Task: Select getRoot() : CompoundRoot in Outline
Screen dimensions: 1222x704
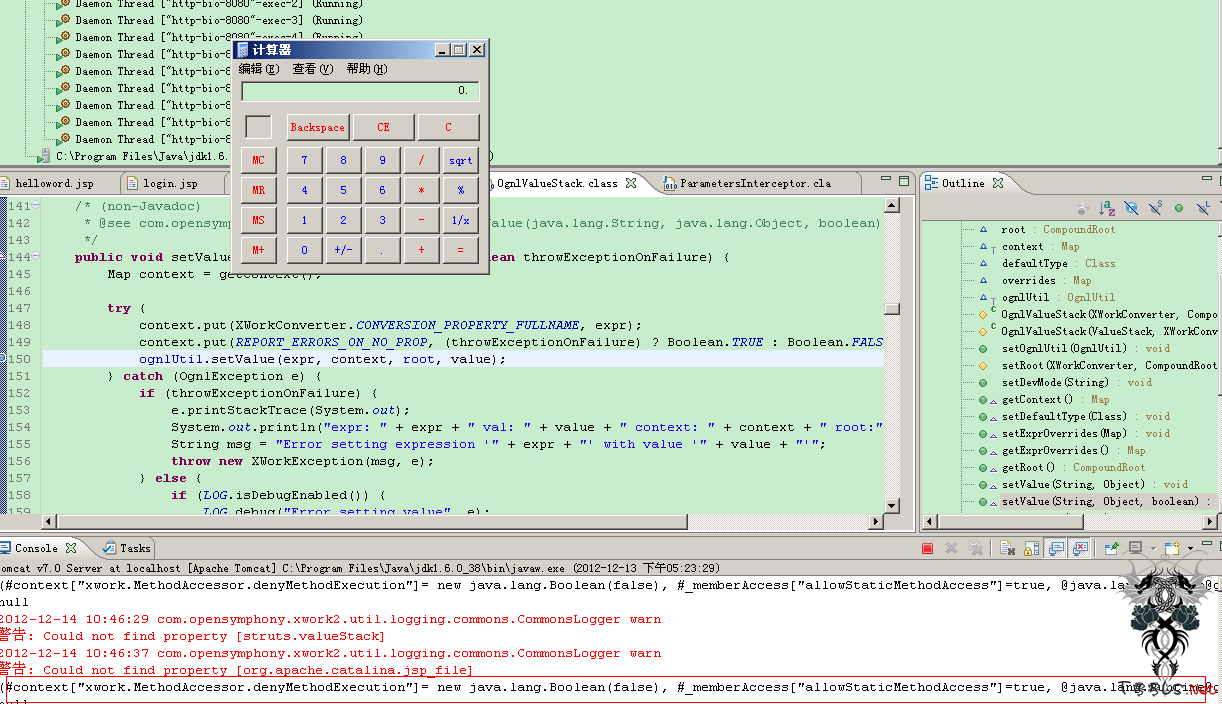Action: coord(1073,467)
